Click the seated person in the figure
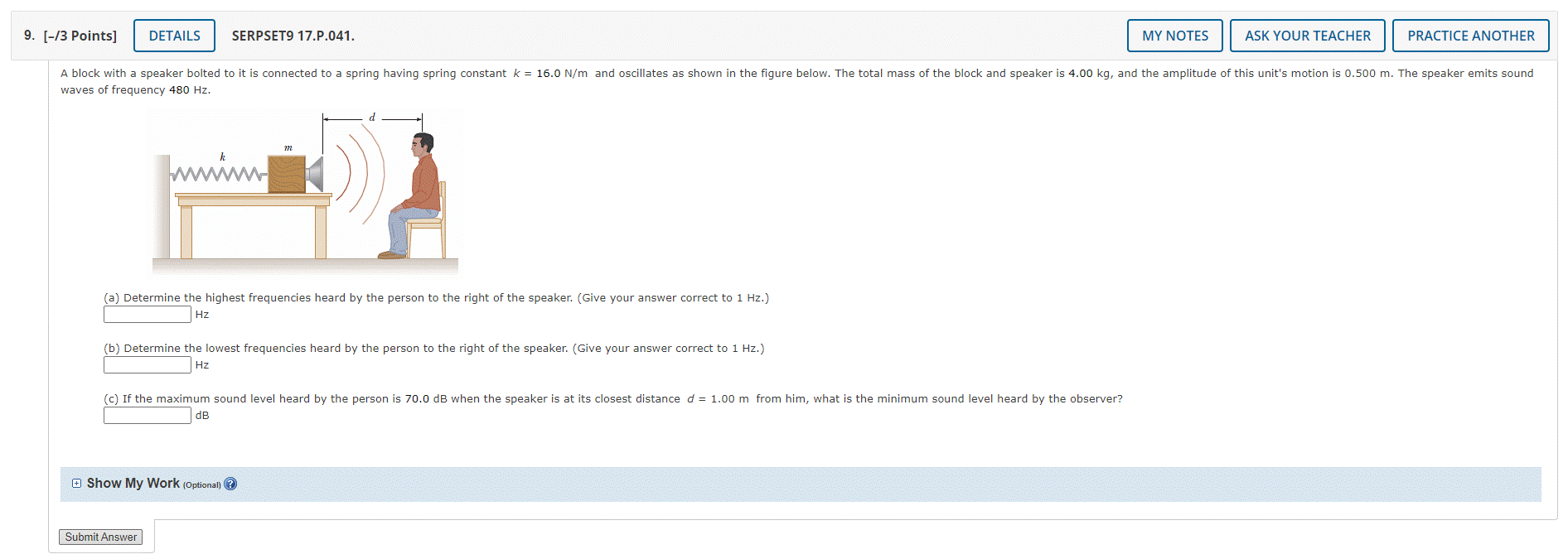Screen dimensions: 1568x559 pyautogui.click(x=415, y=195)
